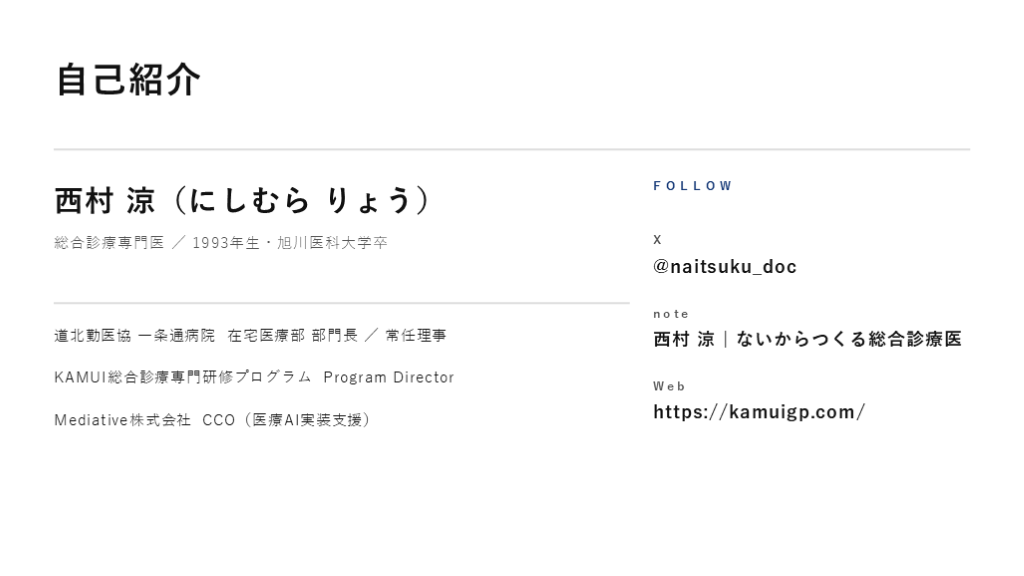Select the 常任理事 text
Screen dimensions: 1024x576
pos(416,336)
